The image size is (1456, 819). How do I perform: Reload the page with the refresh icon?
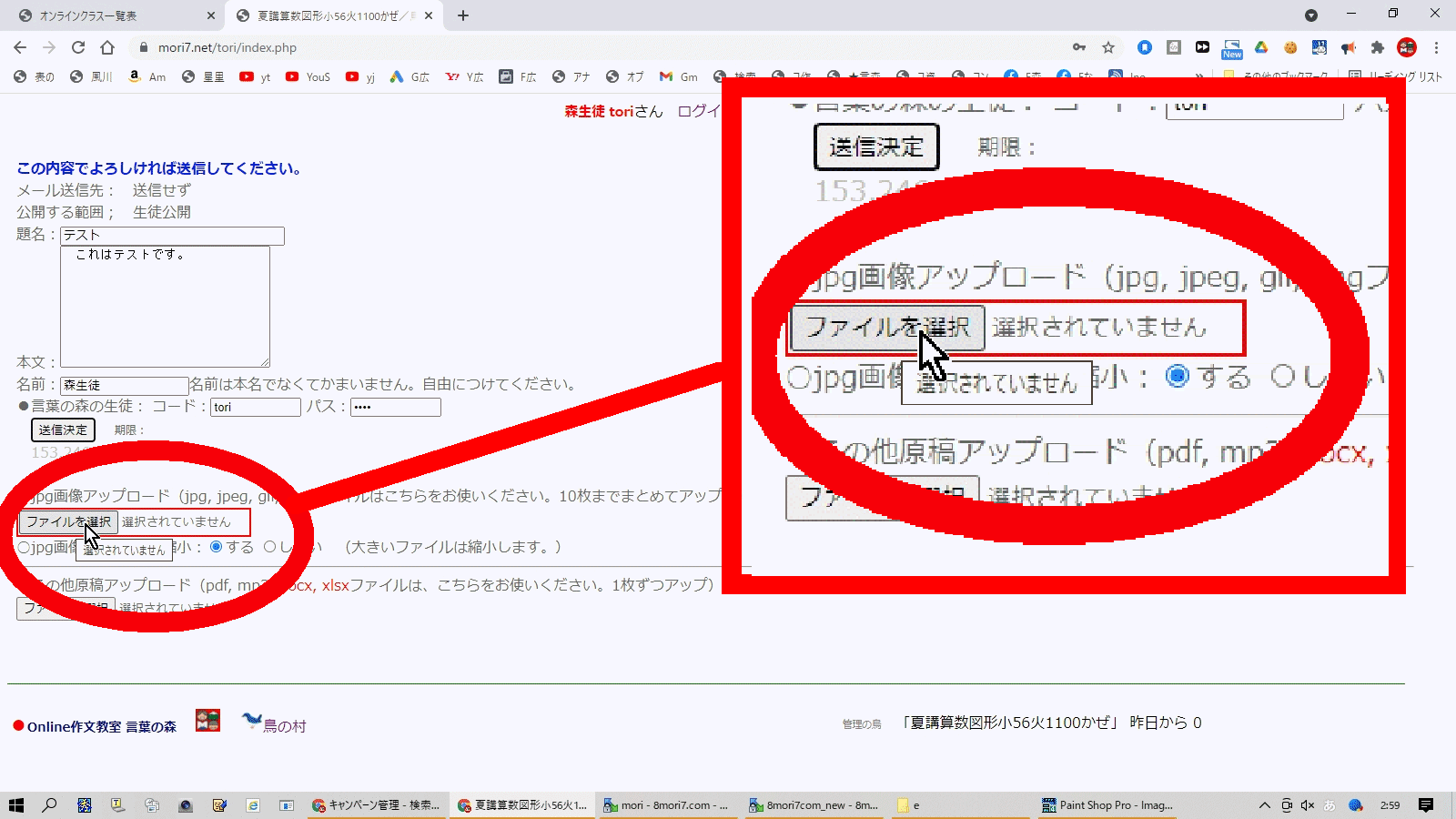78,47
